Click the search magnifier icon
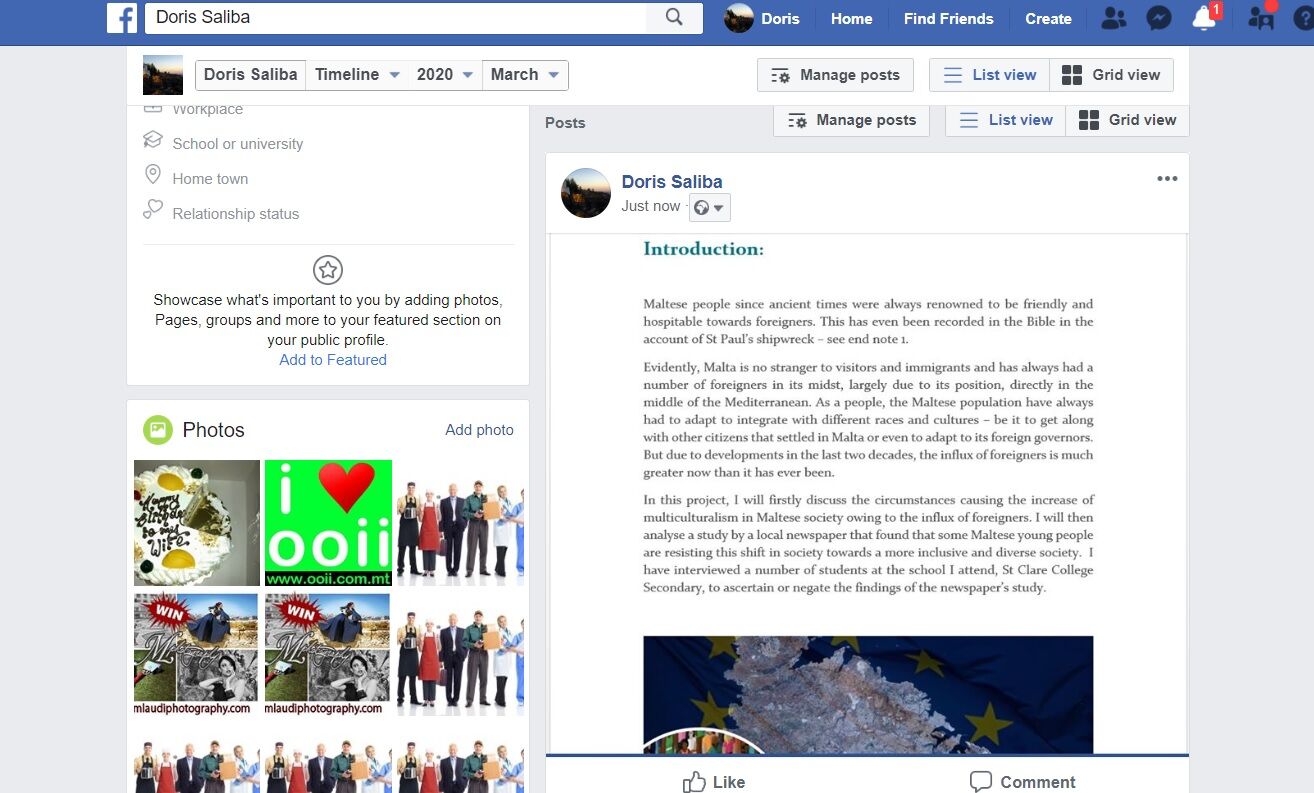 coord(674,18)
